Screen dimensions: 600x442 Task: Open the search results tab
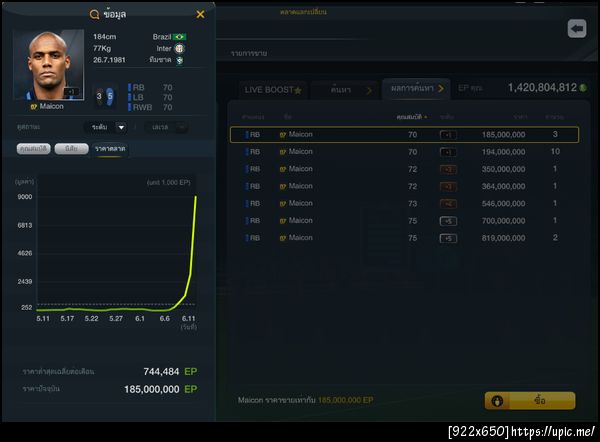[416, 89]
